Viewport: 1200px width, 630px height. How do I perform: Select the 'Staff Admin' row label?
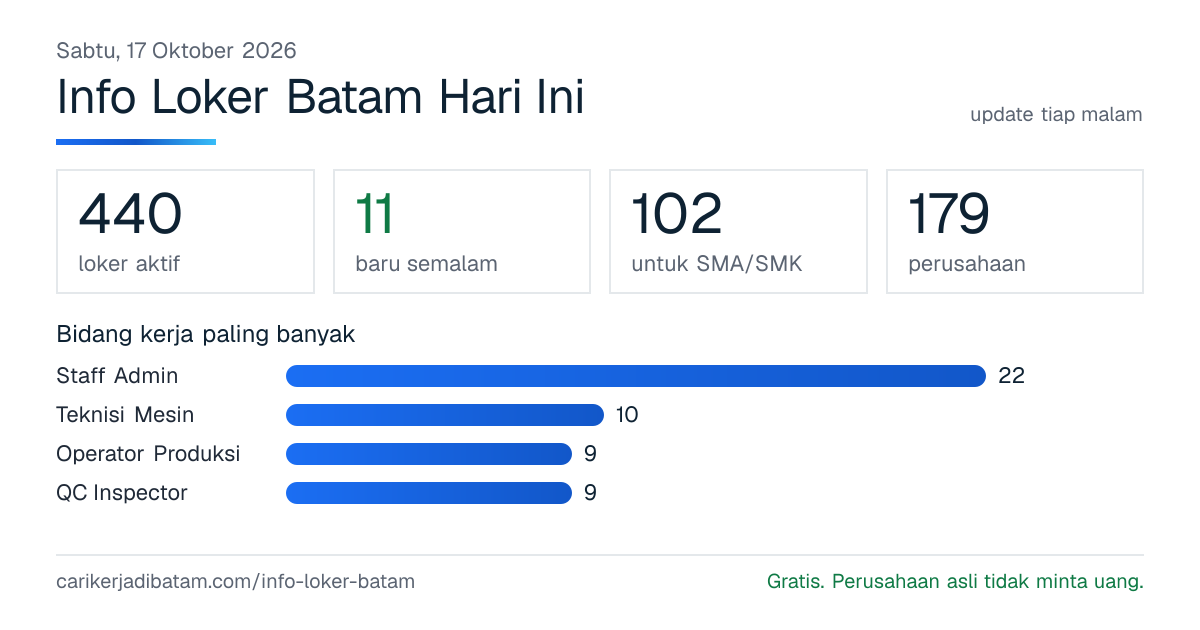pos(117,376)
